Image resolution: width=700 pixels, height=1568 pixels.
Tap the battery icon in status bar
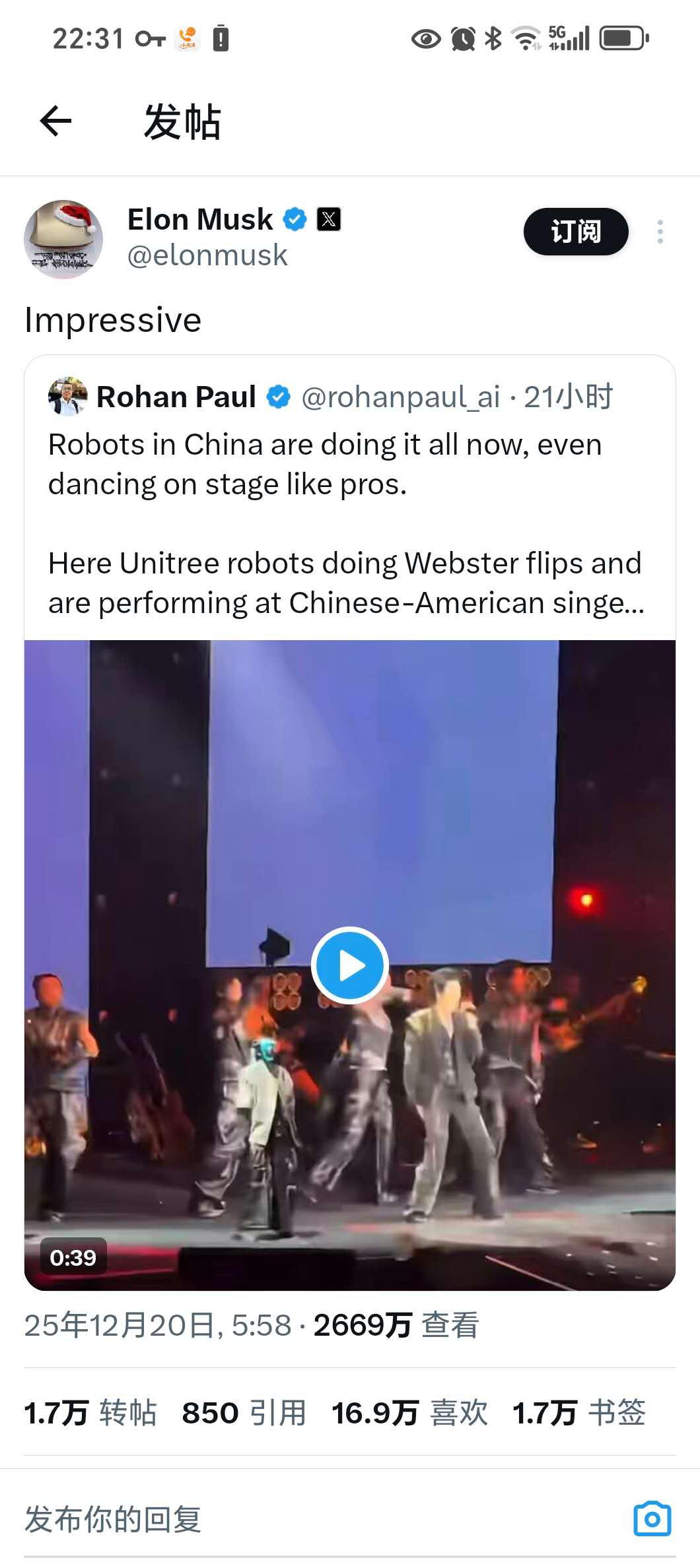pos(623,38)
